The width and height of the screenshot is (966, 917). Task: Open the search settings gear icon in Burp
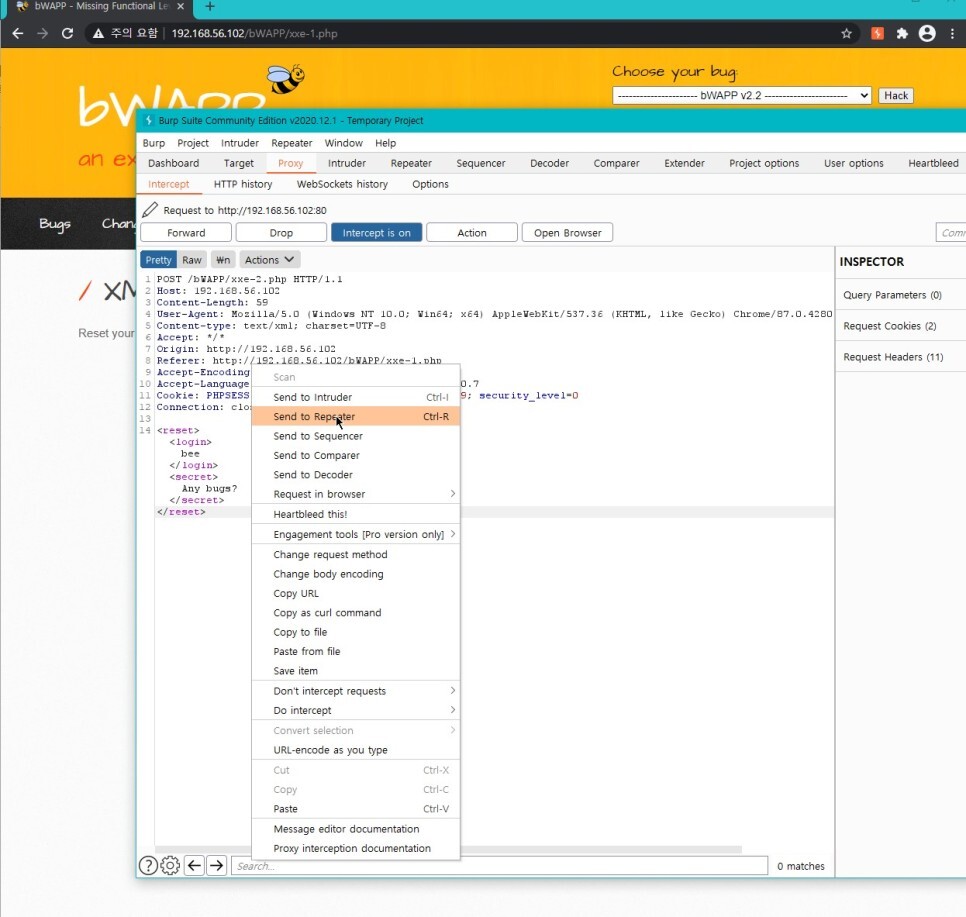[170, 865]
